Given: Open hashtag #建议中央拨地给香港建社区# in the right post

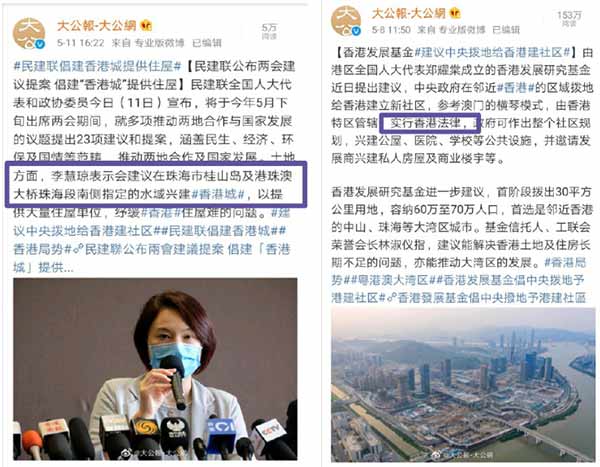Looking at the screenshot, I should [x=492, y=52].
